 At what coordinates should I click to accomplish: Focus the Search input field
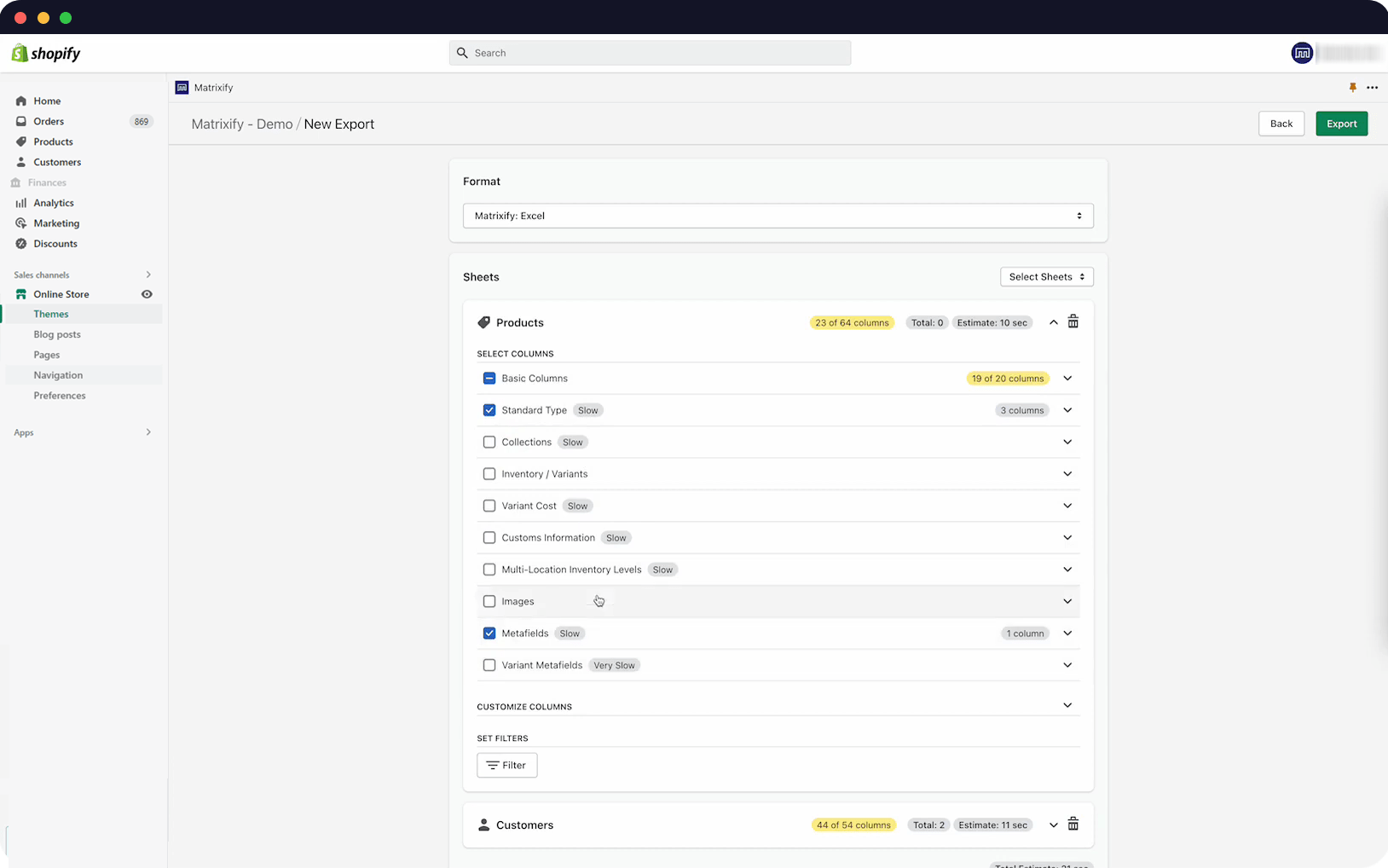point(650,53)
